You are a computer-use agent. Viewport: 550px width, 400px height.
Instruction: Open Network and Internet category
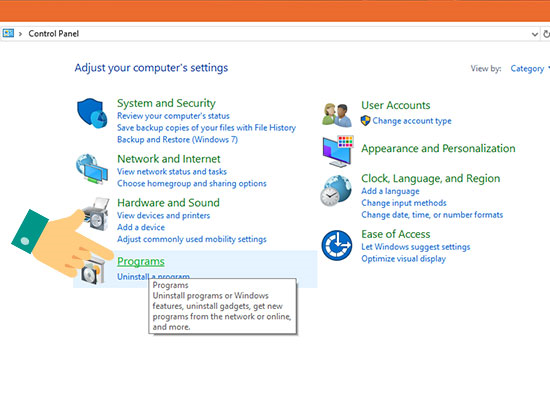[169, 159]
